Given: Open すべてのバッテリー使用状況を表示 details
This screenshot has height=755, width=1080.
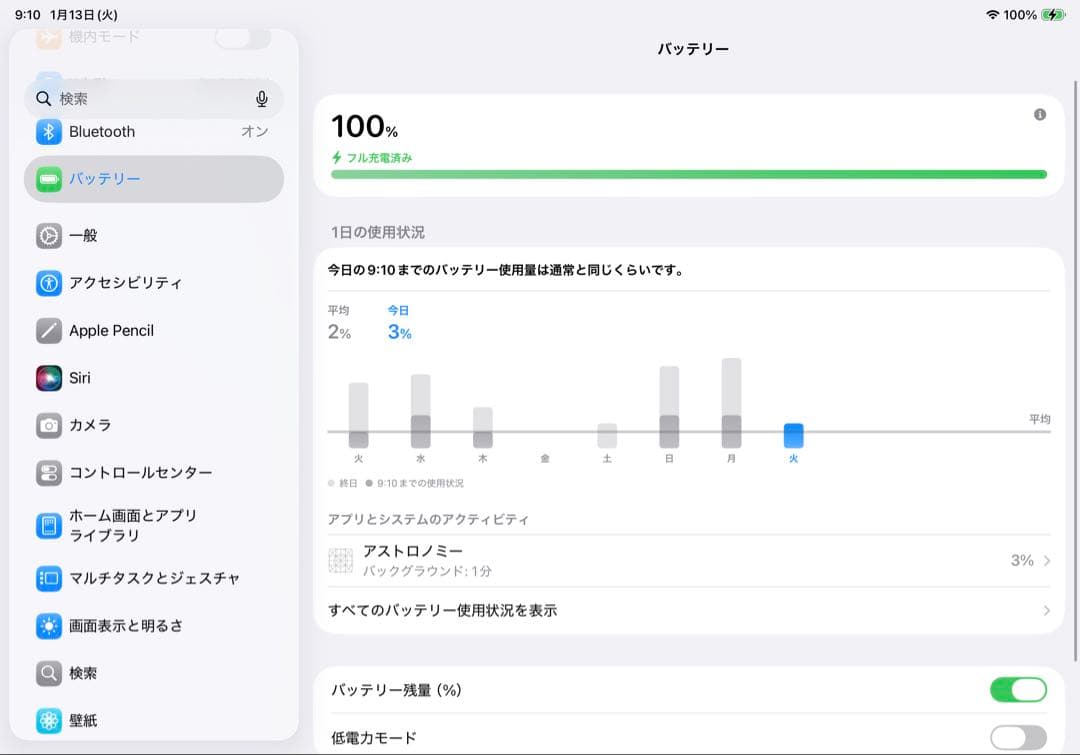Looking at the screenshot, I should pyautogui.click(x=690, y=611).
